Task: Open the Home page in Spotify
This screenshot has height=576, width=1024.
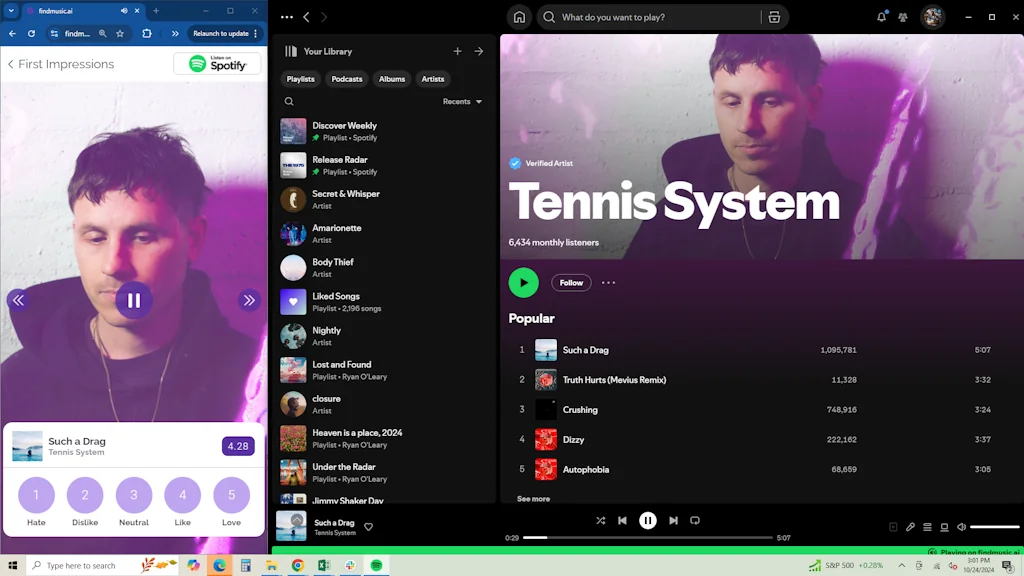Action: pos(519,16)
